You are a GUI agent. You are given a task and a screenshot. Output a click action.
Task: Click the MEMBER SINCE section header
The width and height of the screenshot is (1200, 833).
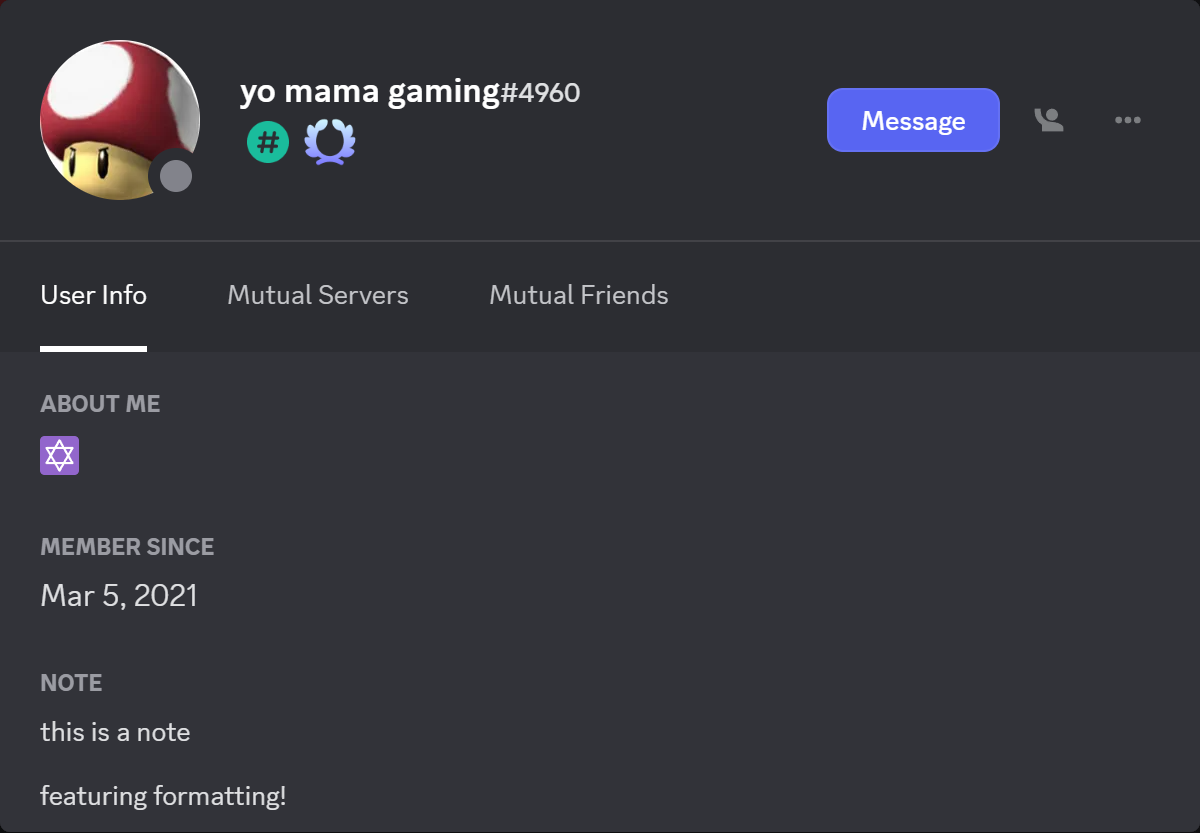[127, 546]
